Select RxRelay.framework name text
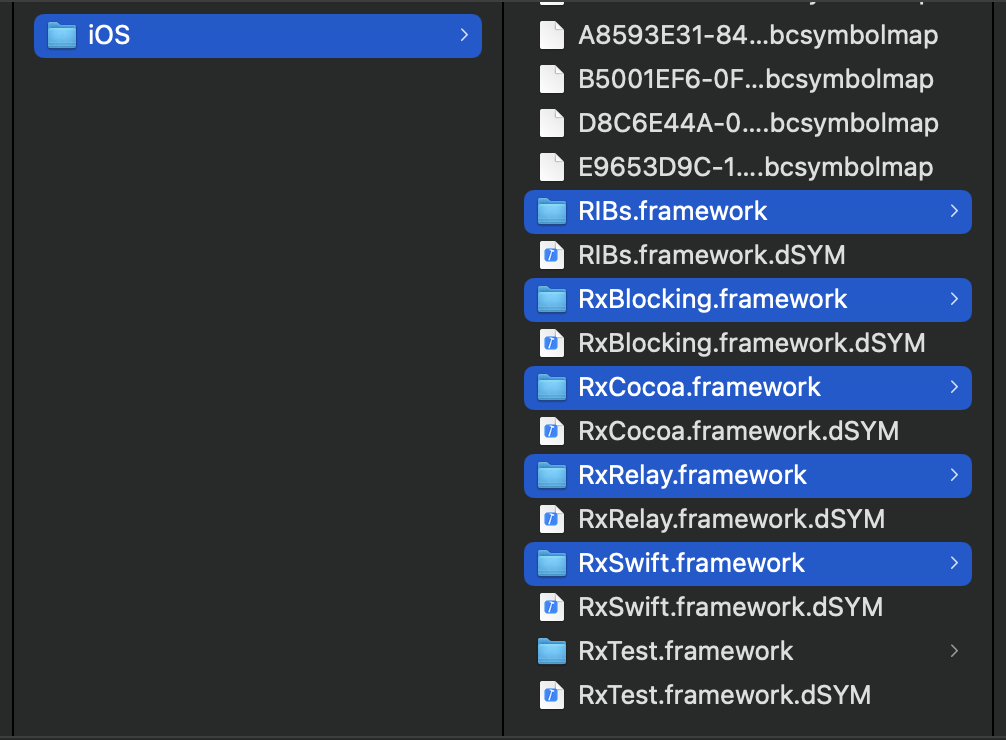The image size is (1006, 740). coord(692,476)
